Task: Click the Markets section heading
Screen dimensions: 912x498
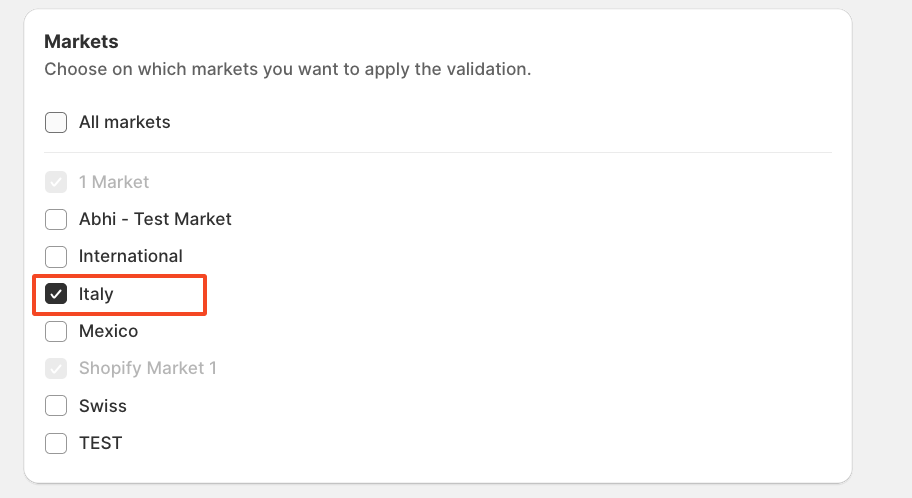Action: 81,41
